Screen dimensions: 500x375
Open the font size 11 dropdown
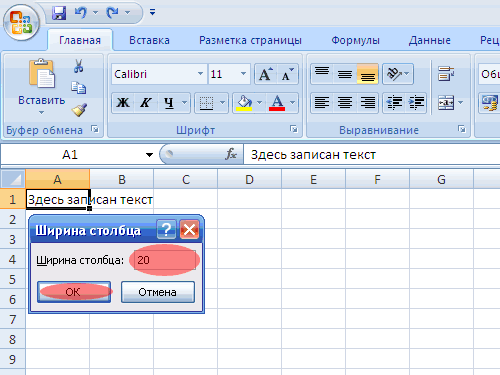(243, 74)
